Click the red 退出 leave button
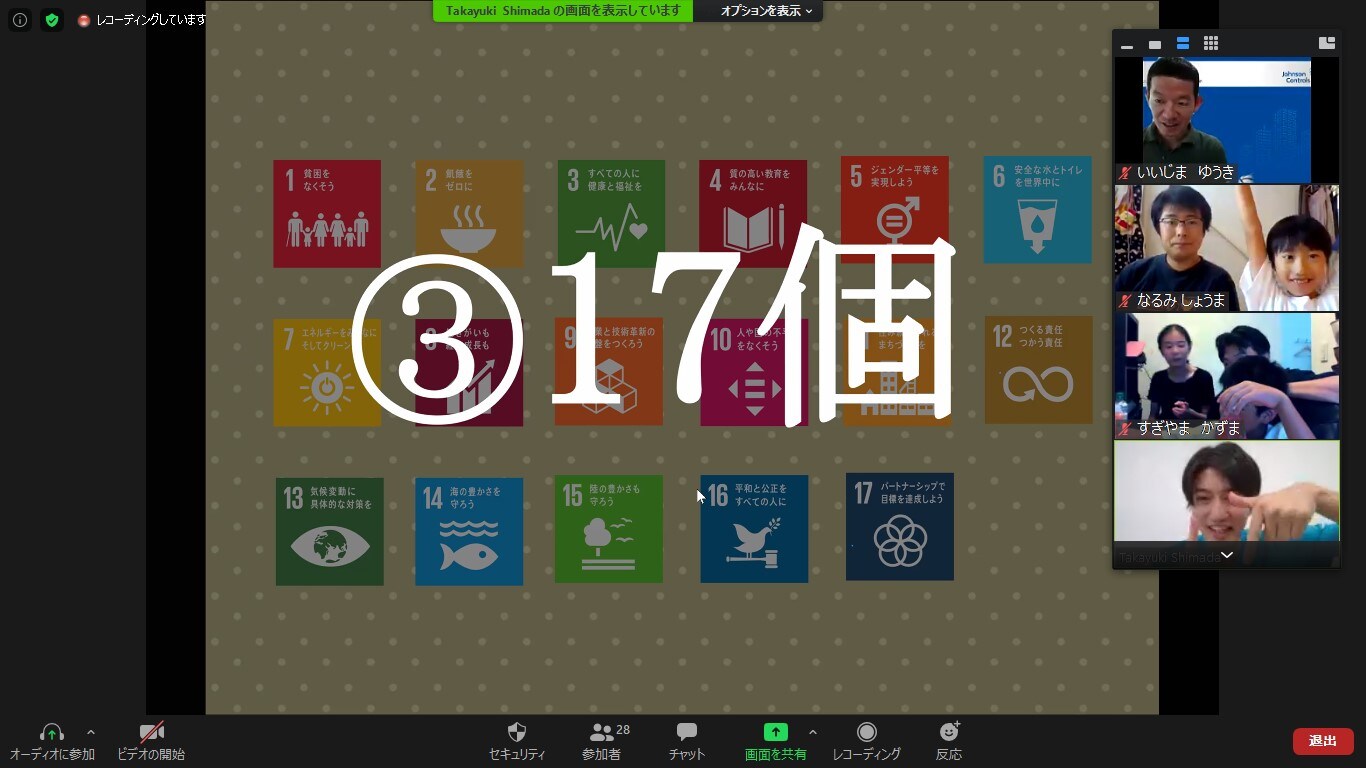The width and height of the screenshot is (1366, 768). point(1322,741)
